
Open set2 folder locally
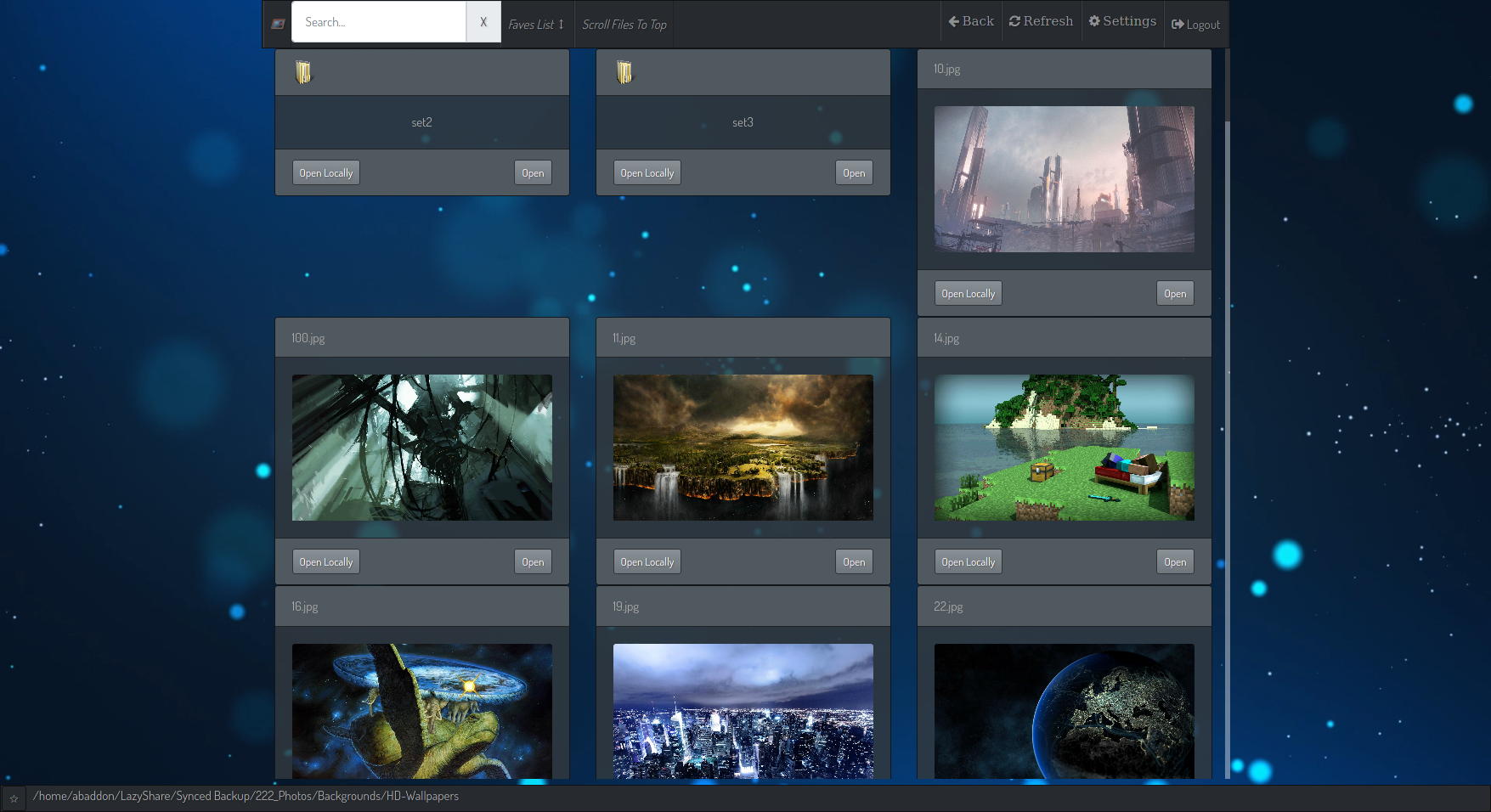pos(326,172)
